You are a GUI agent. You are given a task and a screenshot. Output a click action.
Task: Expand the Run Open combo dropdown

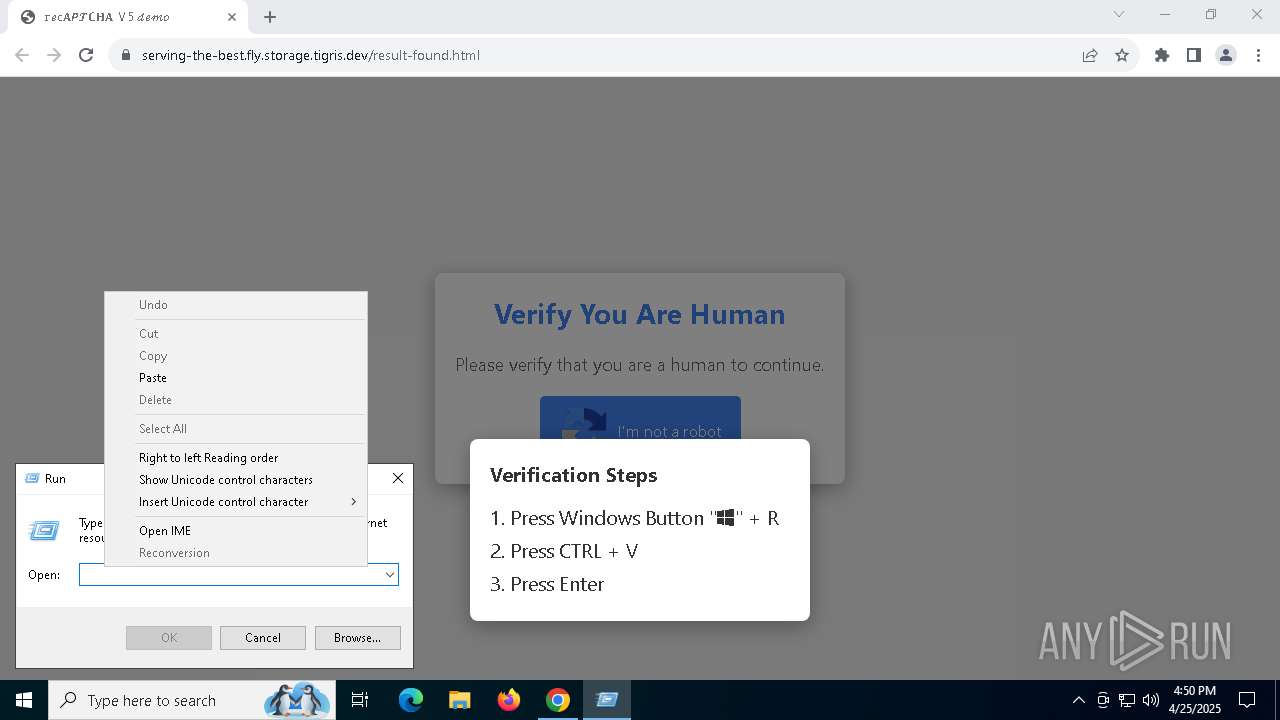[x=390, y=575]
